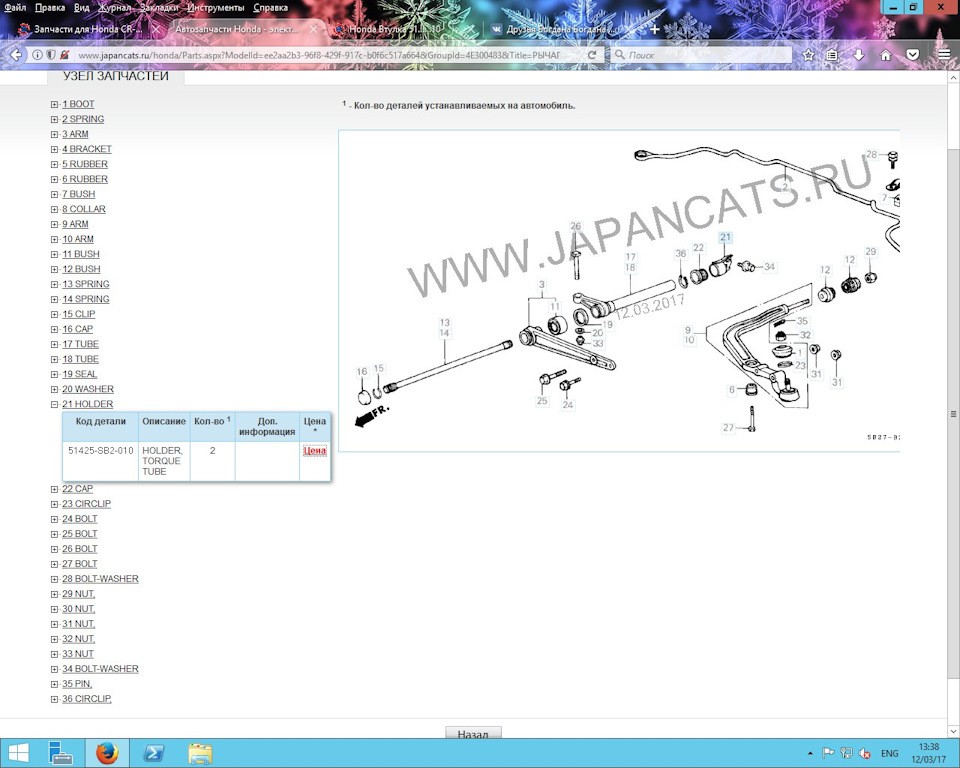Open the Справка menu
The height and width of the screenshot is (768, 960).
tap(270, 8)
